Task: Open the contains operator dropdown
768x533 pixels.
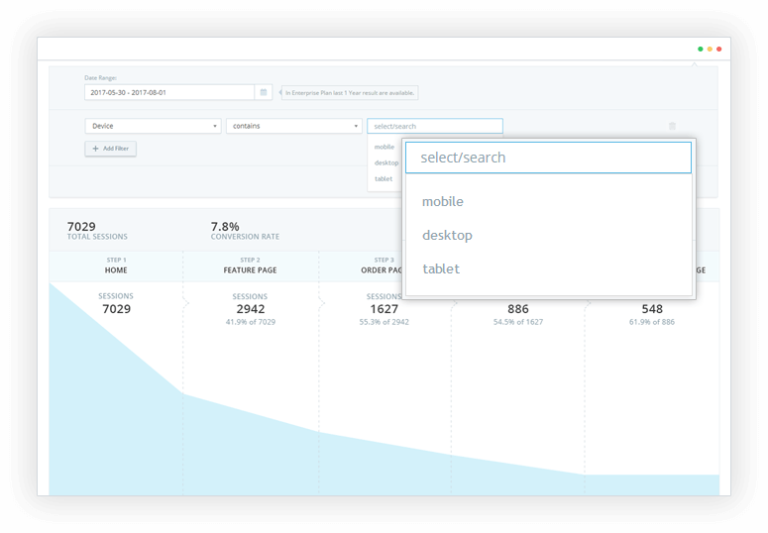Action: [294, 126]
